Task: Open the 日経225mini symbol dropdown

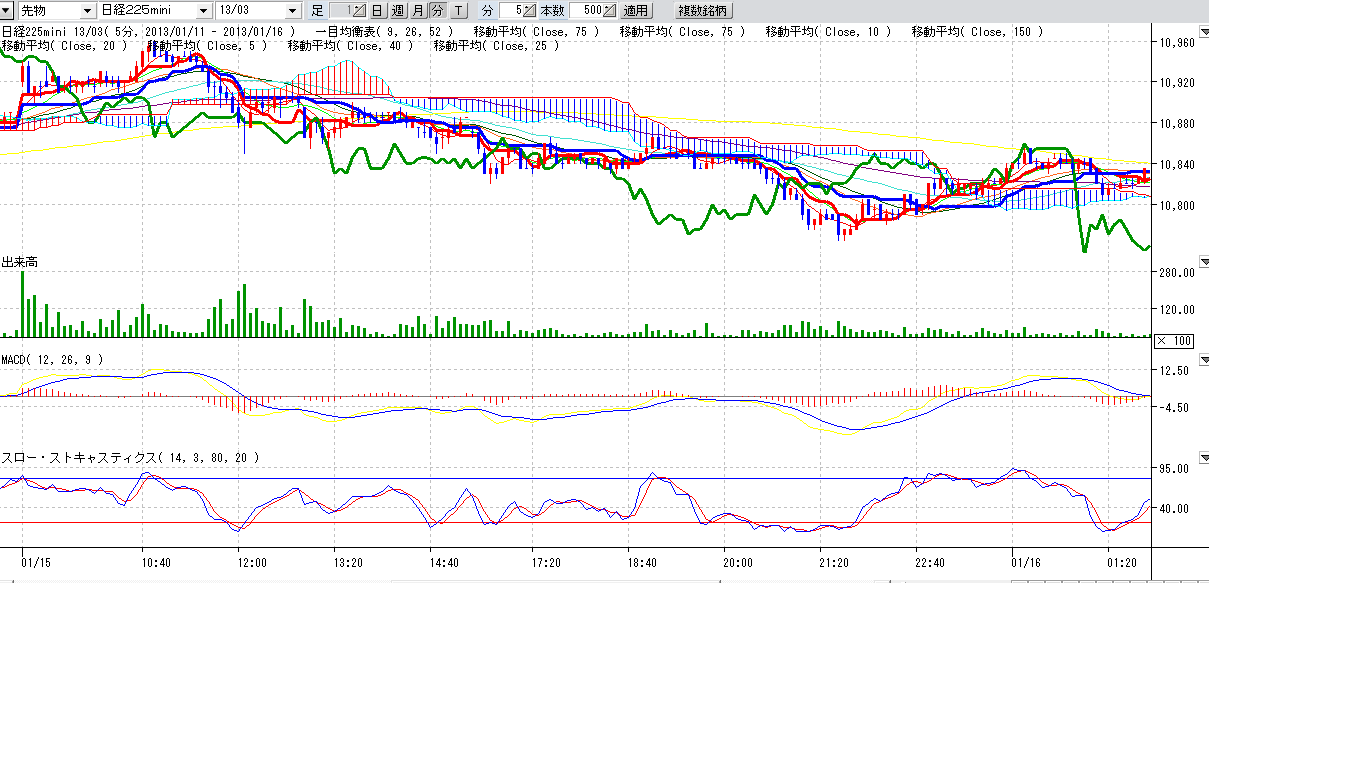Action: [x=204, y=11]
